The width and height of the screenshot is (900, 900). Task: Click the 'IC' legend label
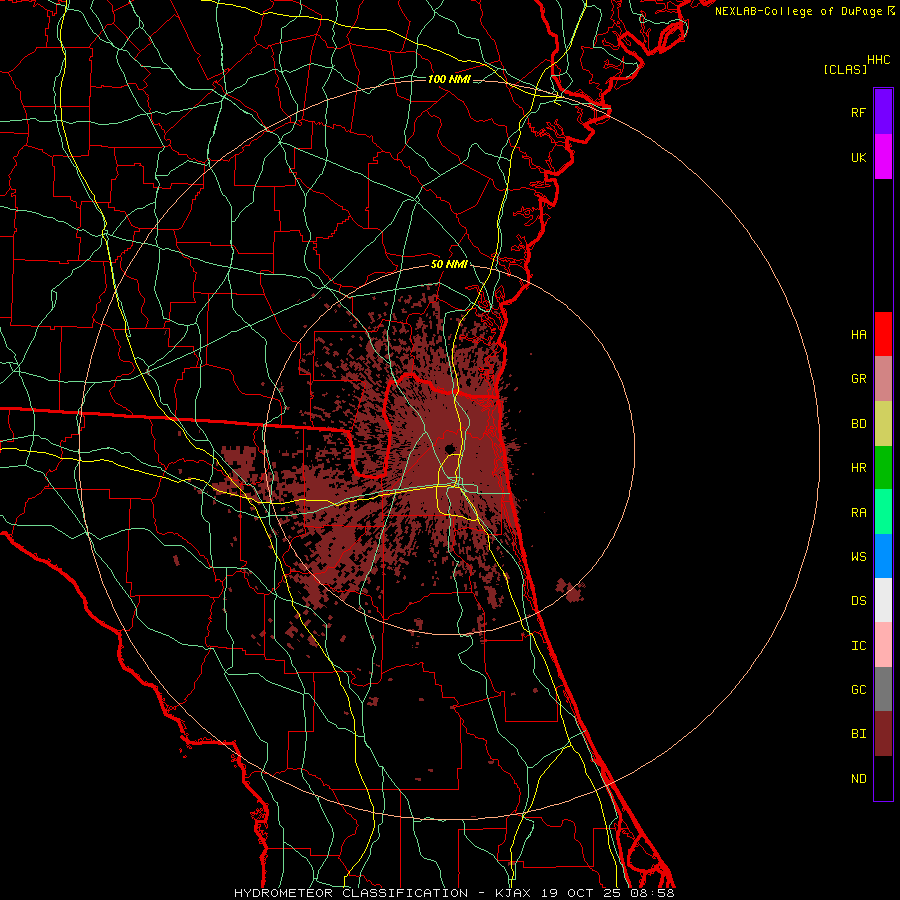[858, 645]
